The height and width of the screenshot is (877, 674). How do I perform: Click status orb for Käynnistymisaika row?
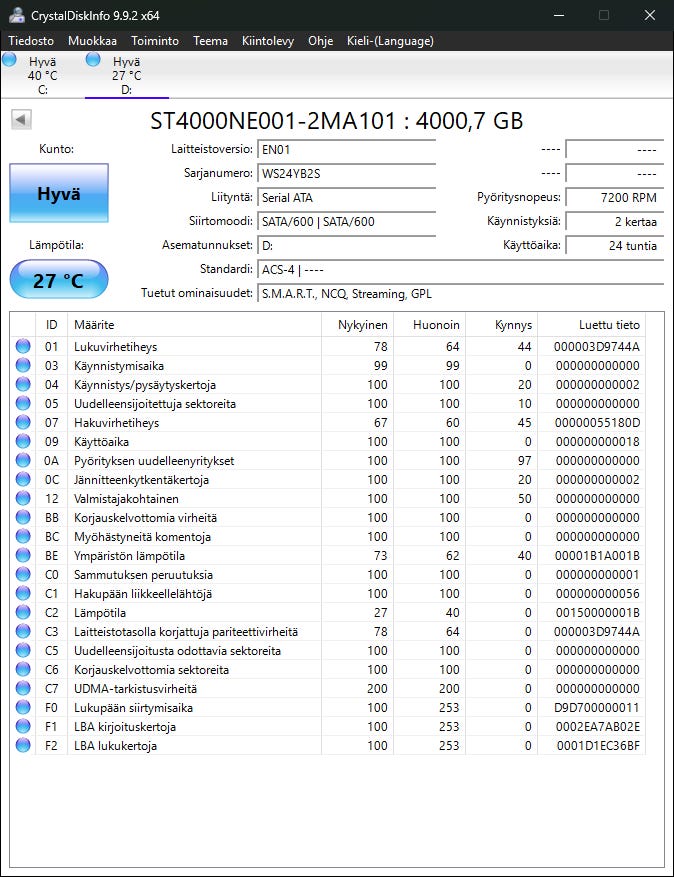(x=23, y=365)
